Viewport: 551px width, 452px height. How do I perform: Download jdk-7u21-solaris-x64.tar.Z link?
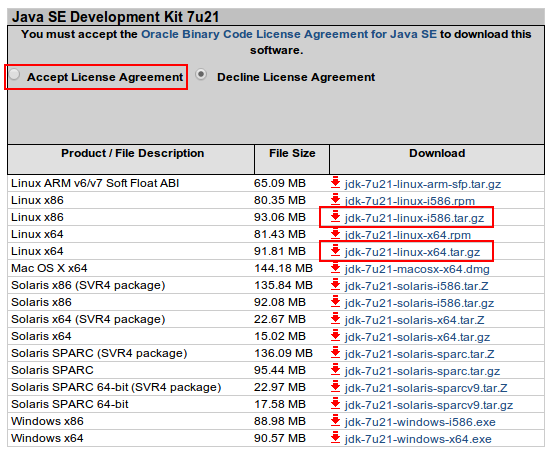click(414, 320)
